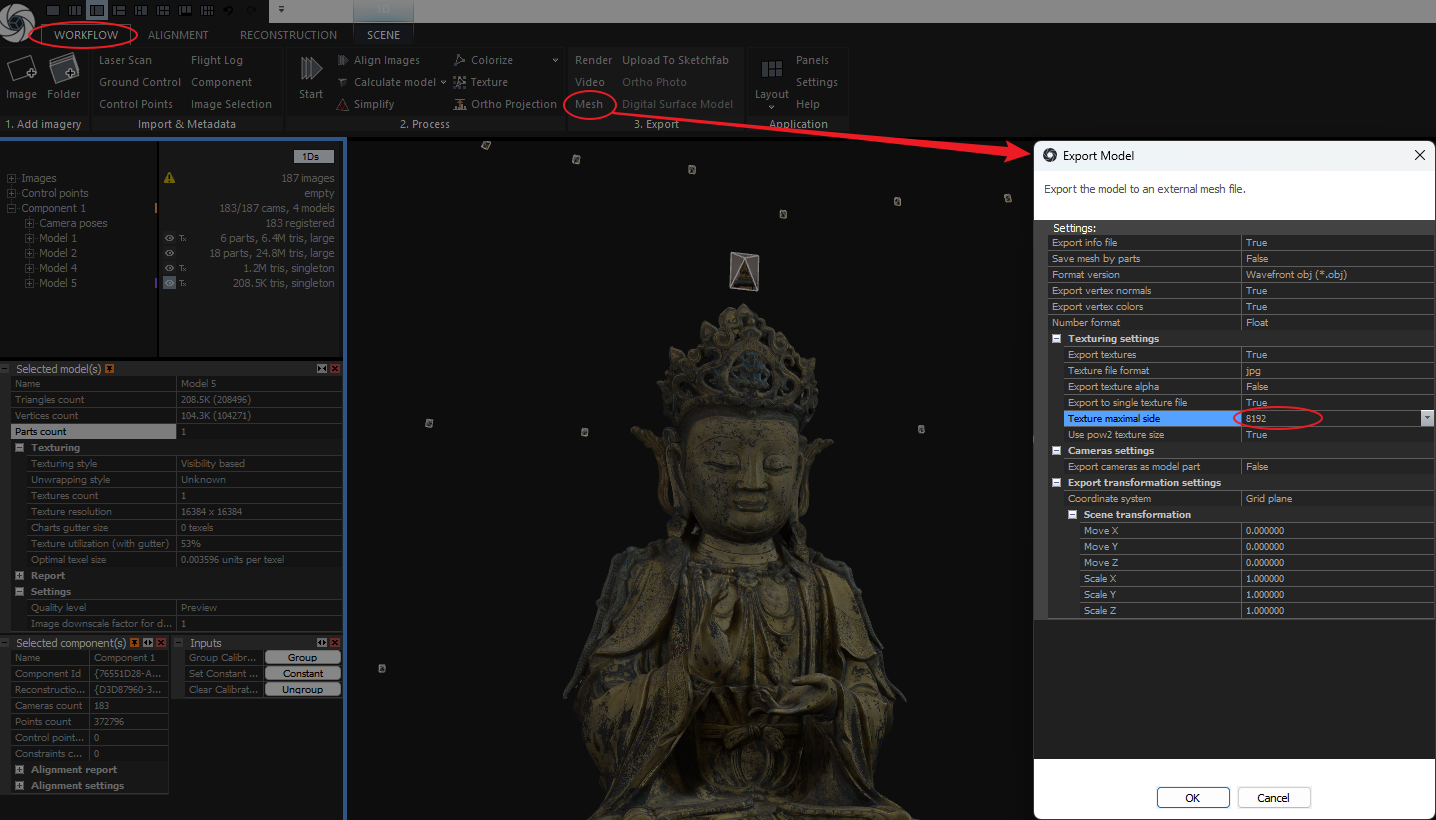Pin the Selected model(s) panel
This screenshot has height=820, width=1436.
(x=110, y=369)
